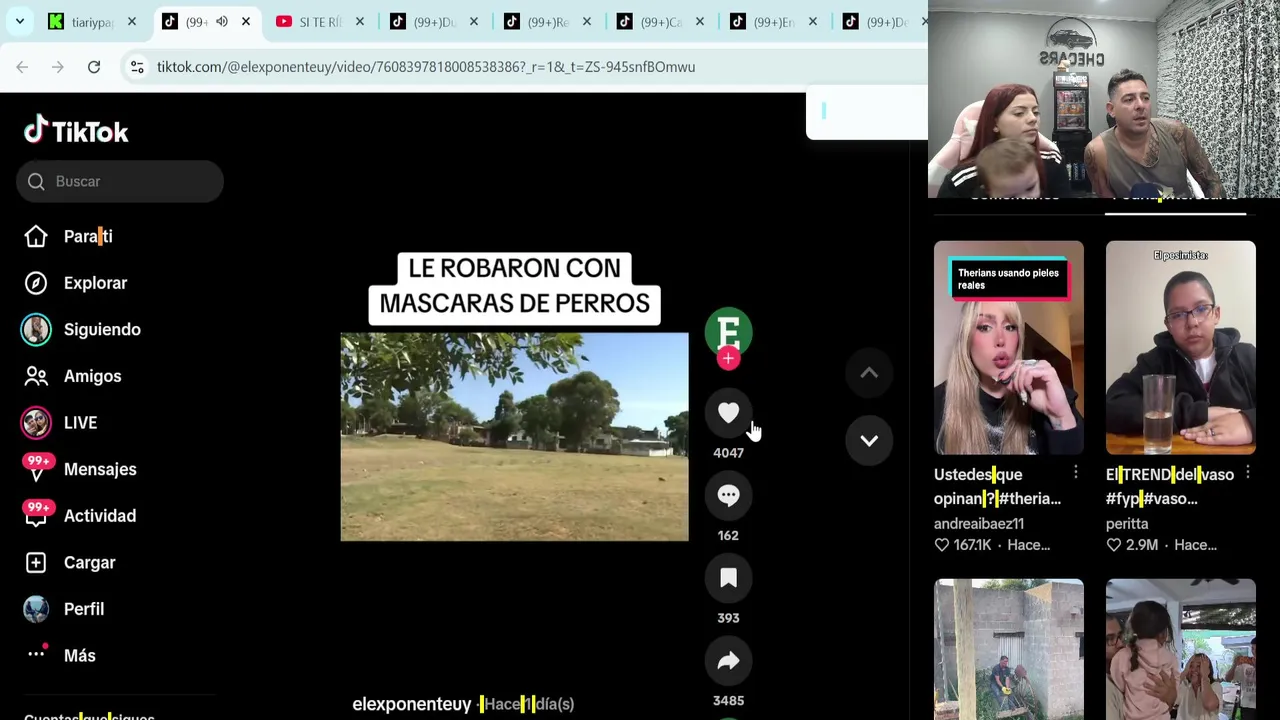Reload the page with refresh icon
The image size is (1280, 720).
(94, 67)
